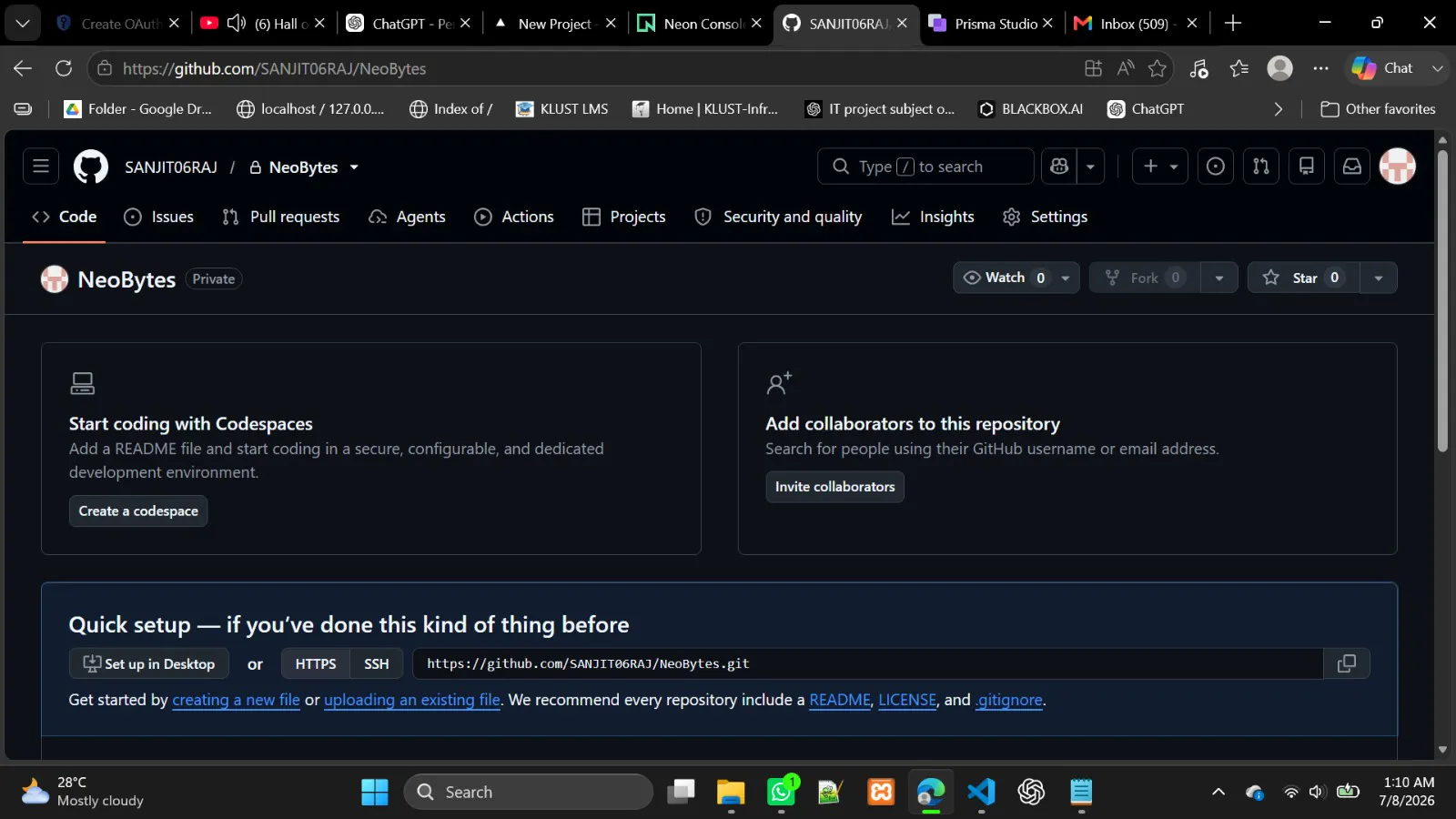Open the repositories icon in header
Image resolution: width=1456 pixels, height=819 pixels.
point(1307,167)
